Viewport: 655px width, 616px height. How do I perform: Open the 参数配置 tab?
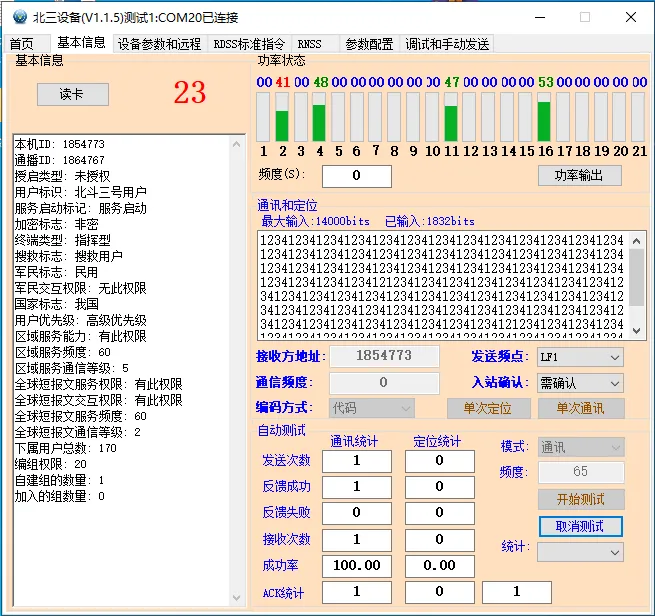click(x=369, y=44)
